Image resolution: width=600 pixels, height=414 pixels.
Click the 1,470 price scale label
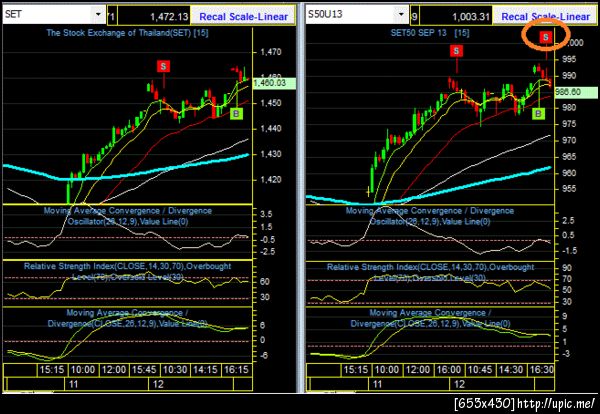(271, 52)
